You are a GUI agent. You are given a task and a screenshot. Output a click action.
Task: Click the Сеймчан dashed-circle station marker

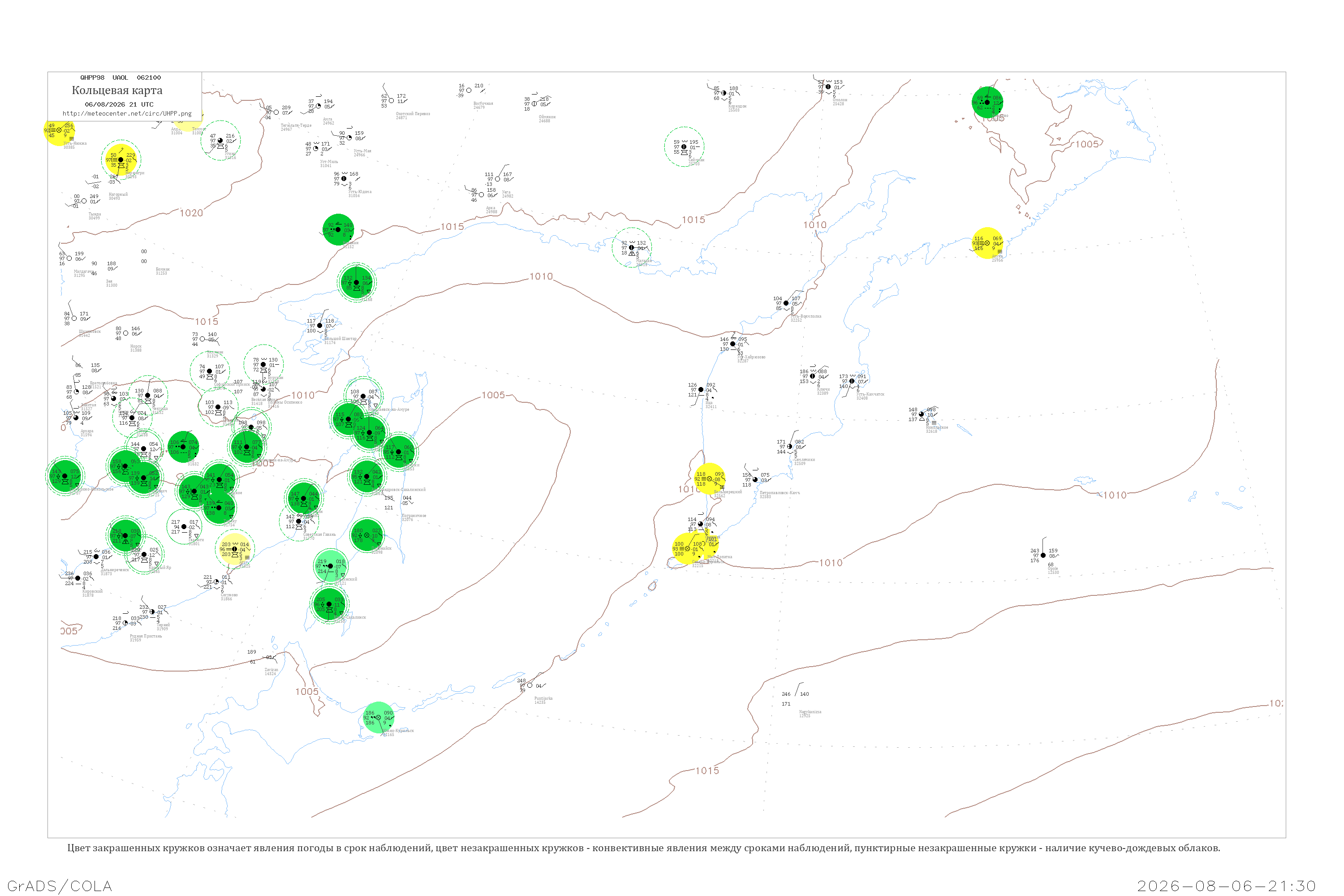coord(684,147)
